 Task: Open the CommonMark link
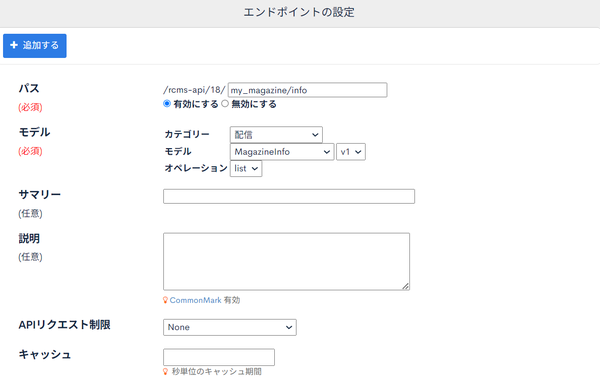tap(195, 300)
